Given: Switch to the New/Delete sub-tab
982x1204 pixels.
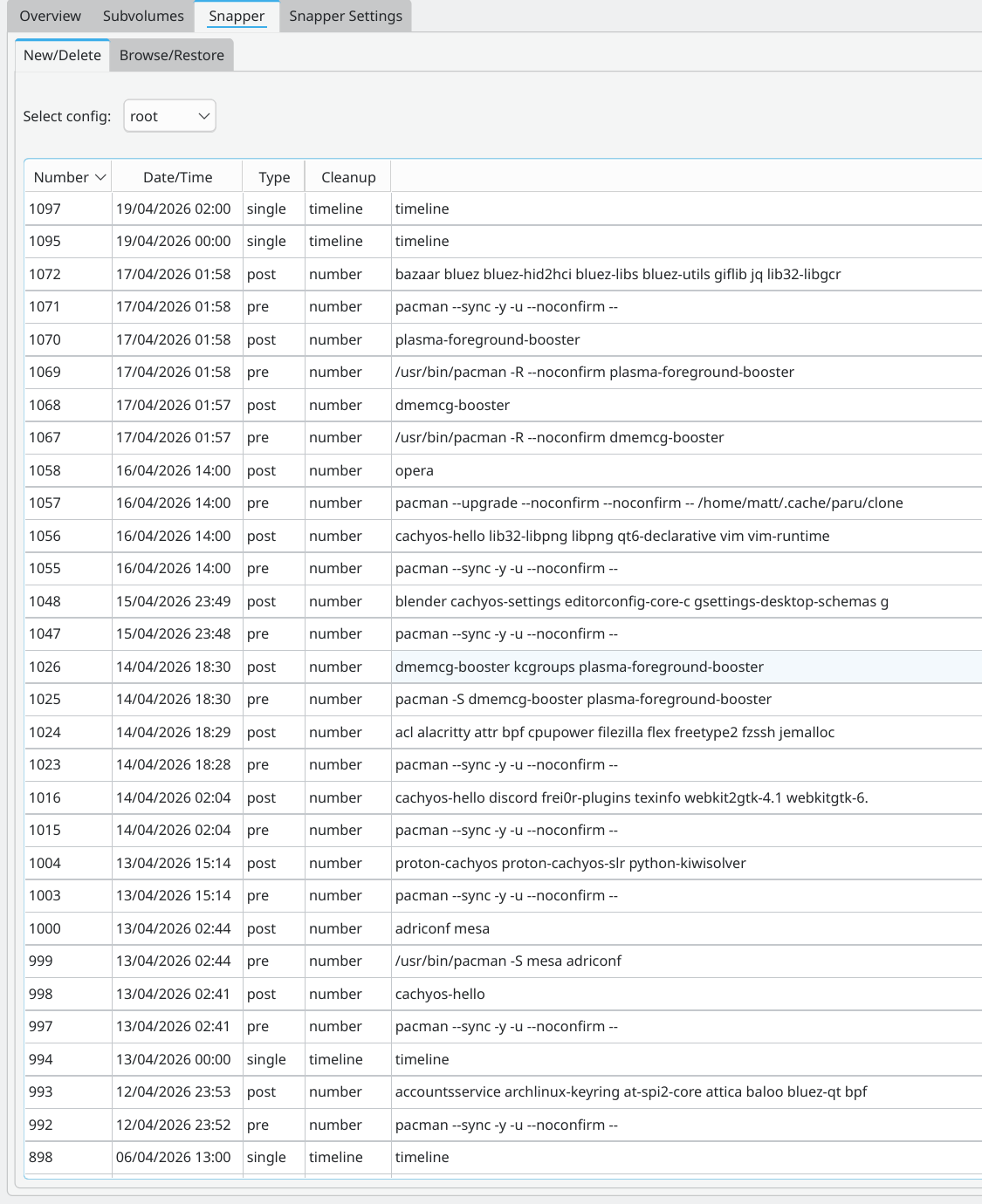Looking at the screenshot, I should tap(62, 55).
